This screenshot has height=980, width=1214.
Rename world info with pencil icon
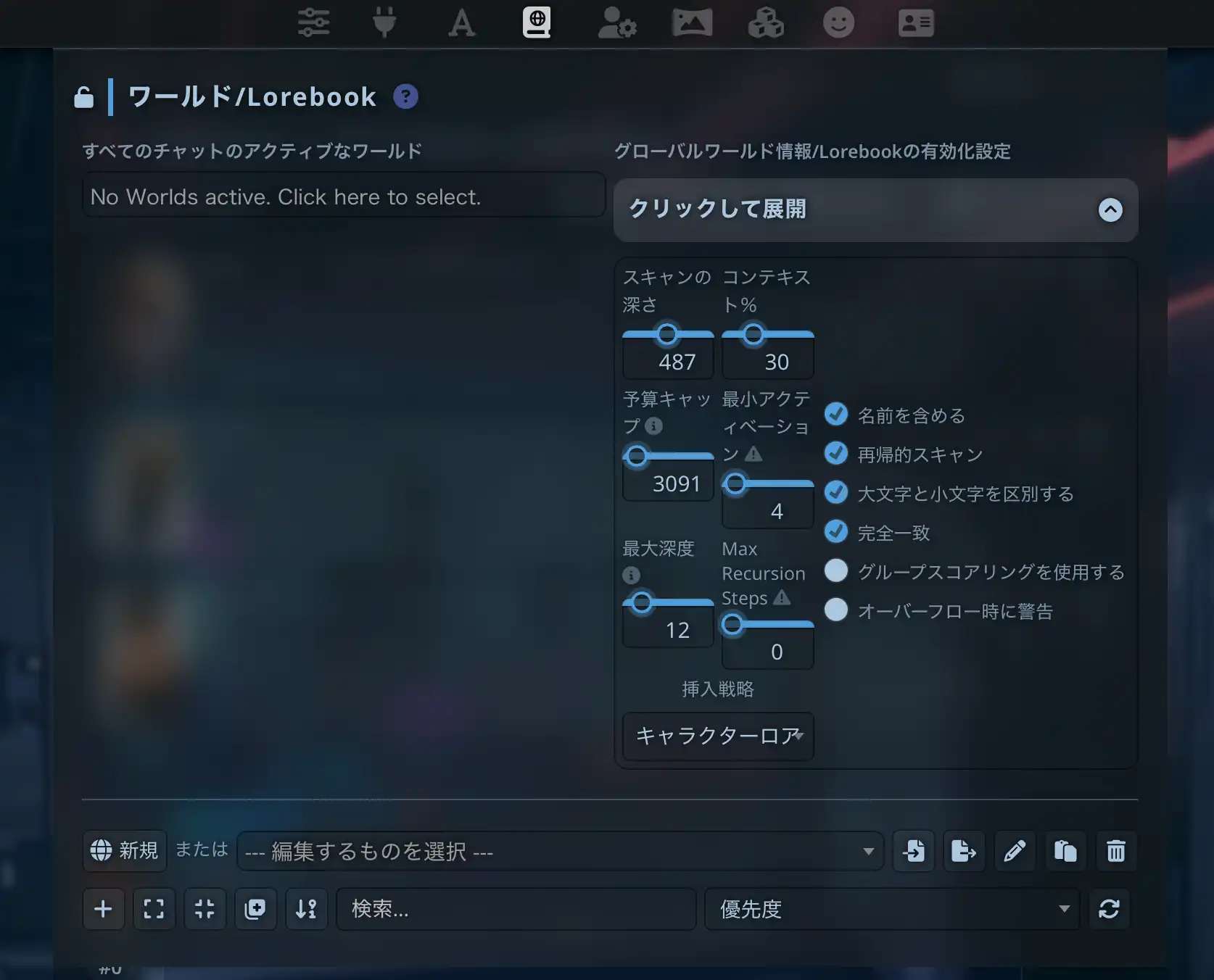point(1015,850)
